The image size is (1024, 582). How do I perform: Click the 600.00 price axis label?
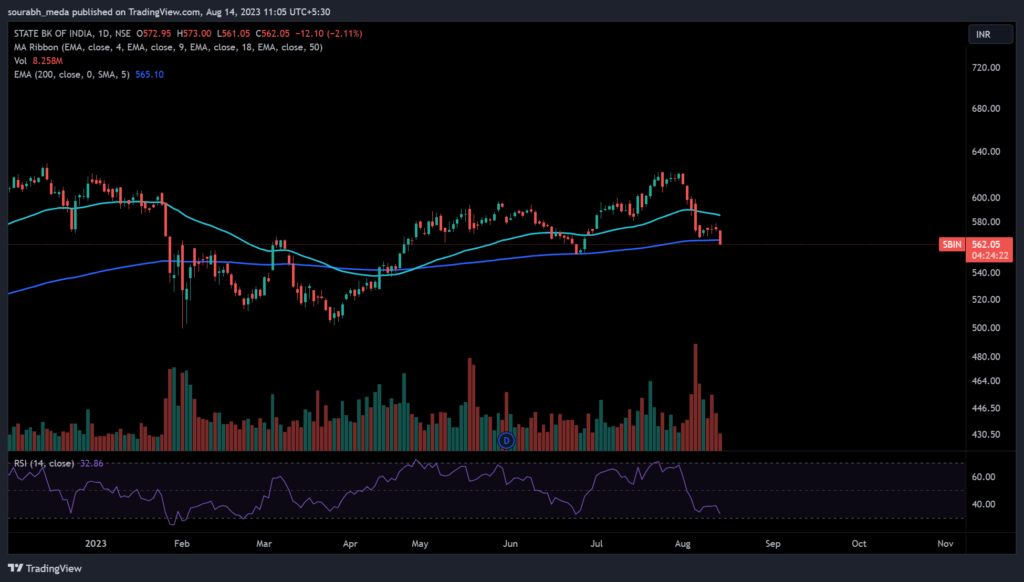[x=985, y=197]
